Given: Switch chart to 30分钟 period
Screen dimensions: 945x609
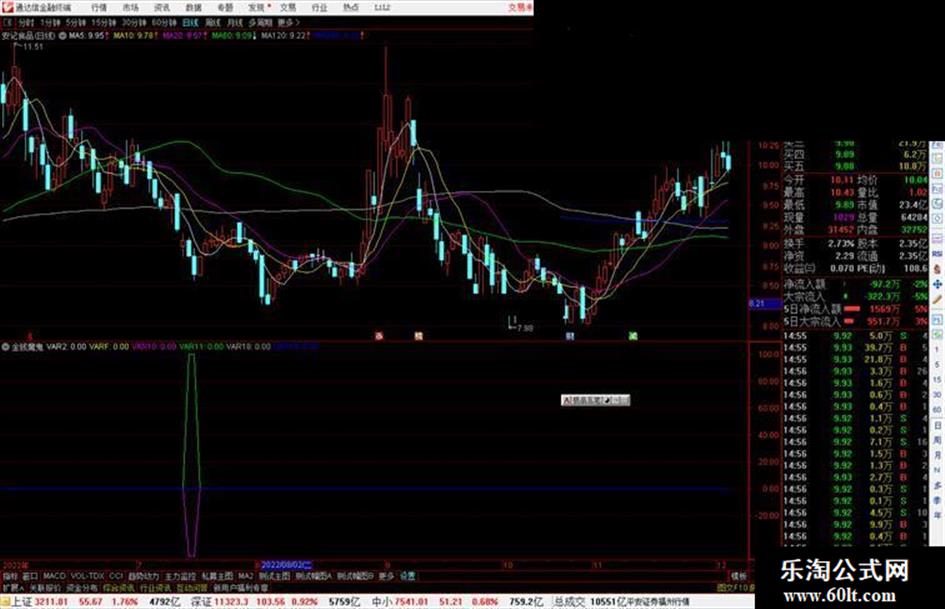Looking at the screenshot, I should click(x=133, y=23).
